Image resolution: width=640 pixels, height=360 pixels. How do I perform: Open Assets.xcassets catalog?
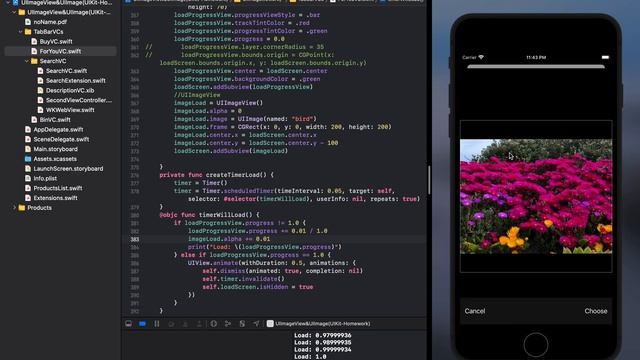click(x=55, y=159)
